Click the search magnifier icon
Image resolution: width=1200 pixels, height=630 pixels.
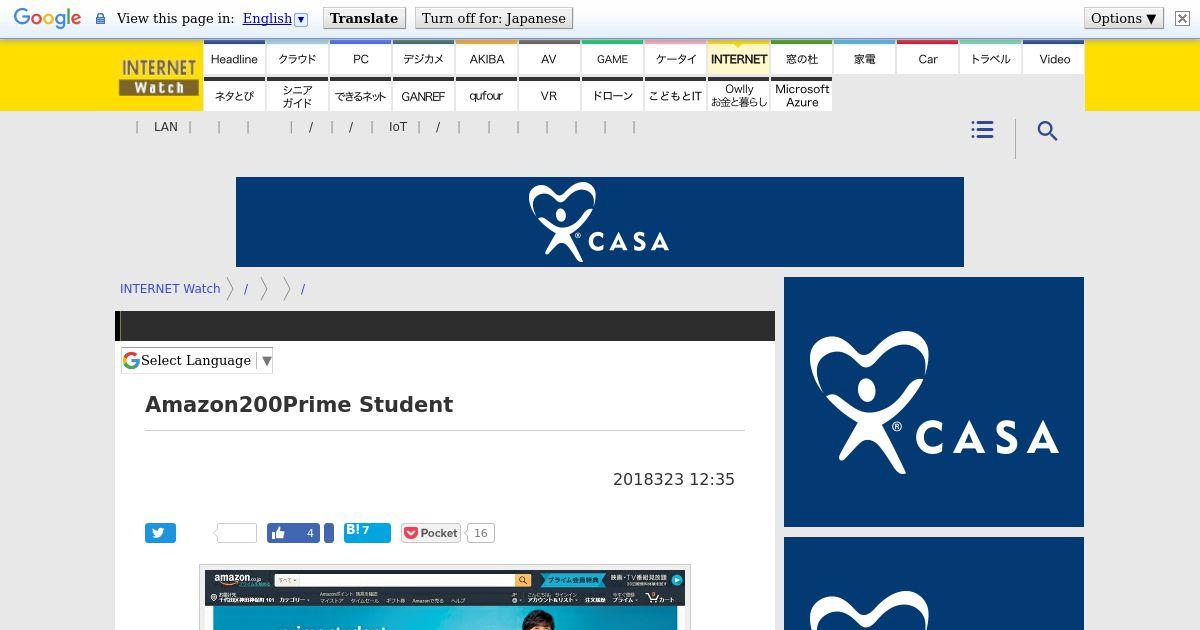1047,131
